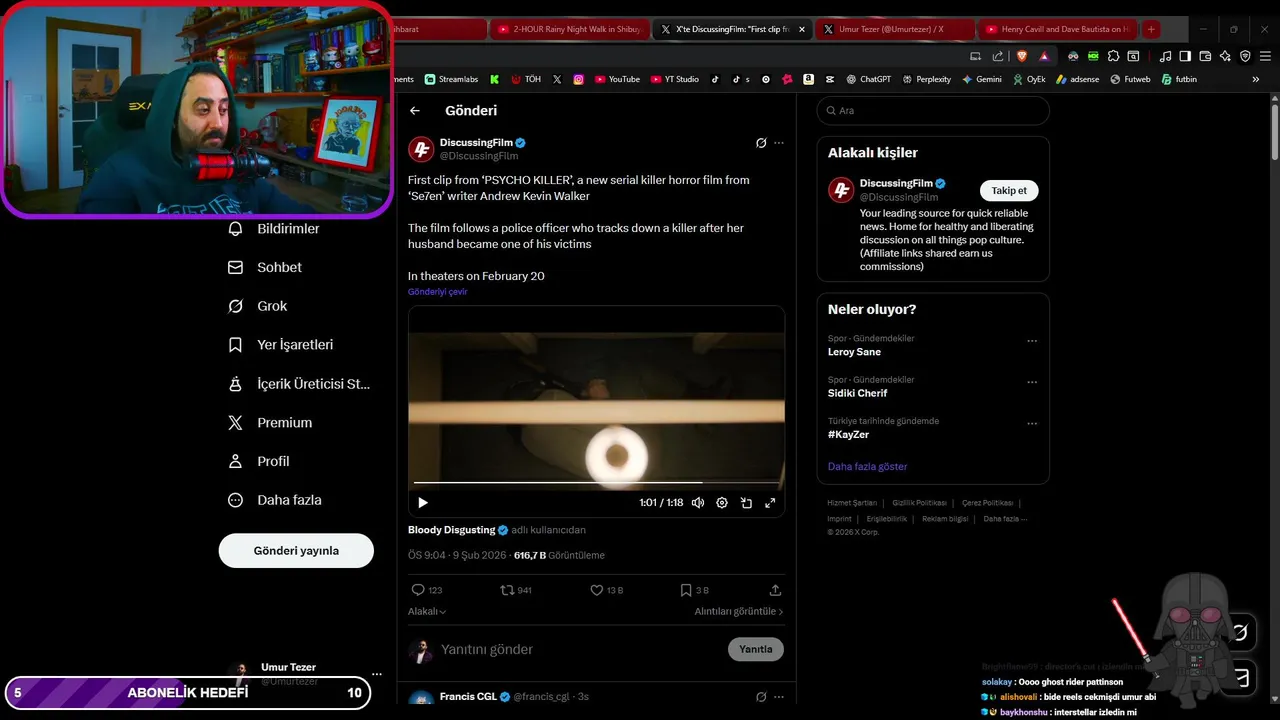The height and width of the screenshot is (720, 1280).
Task: Open Premium in sidebar
Action: [x=270, y=423]
